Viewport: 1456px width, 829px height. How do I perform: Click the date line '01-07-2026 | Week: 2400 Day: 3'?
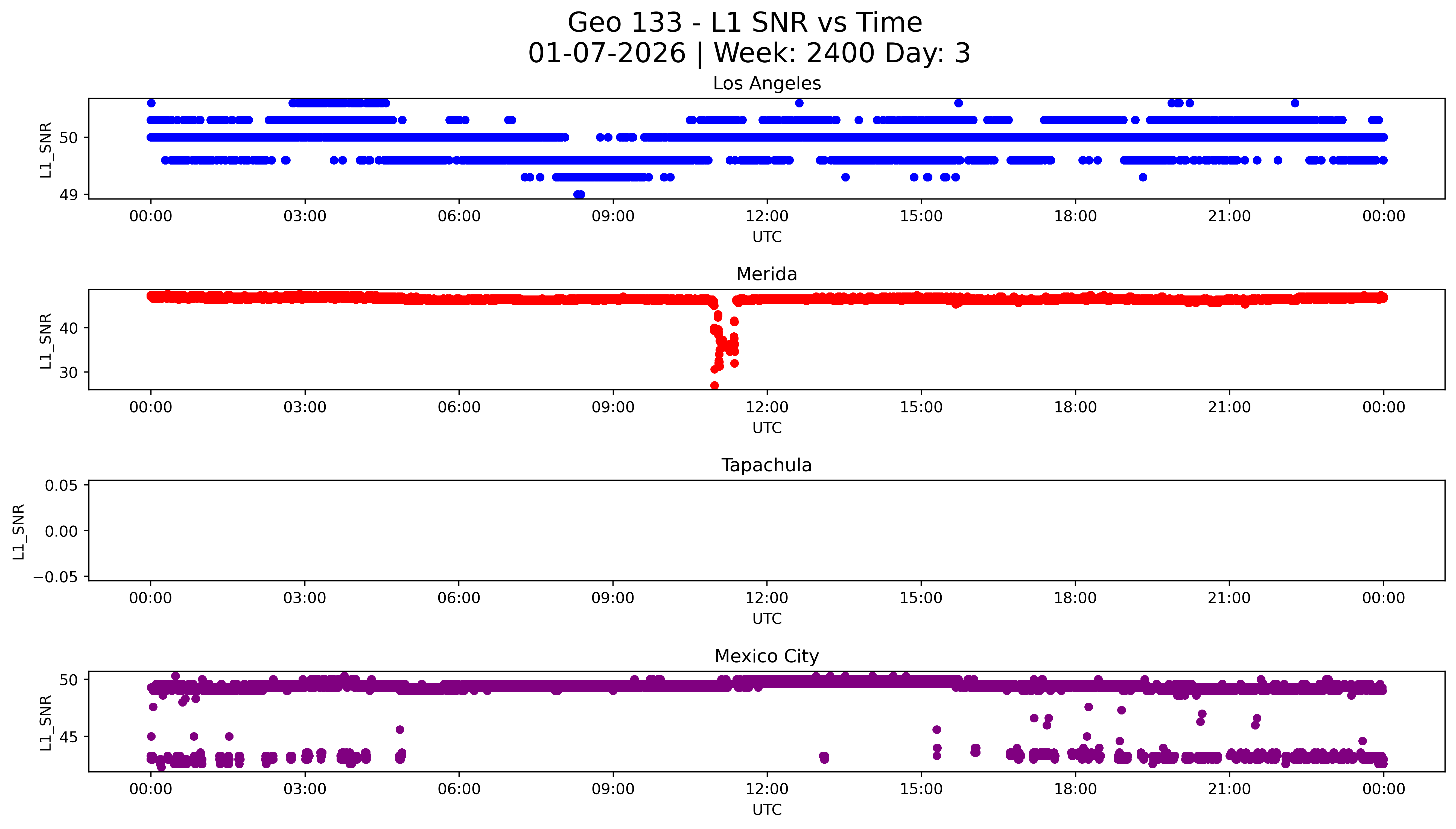(x=749, y=54)
